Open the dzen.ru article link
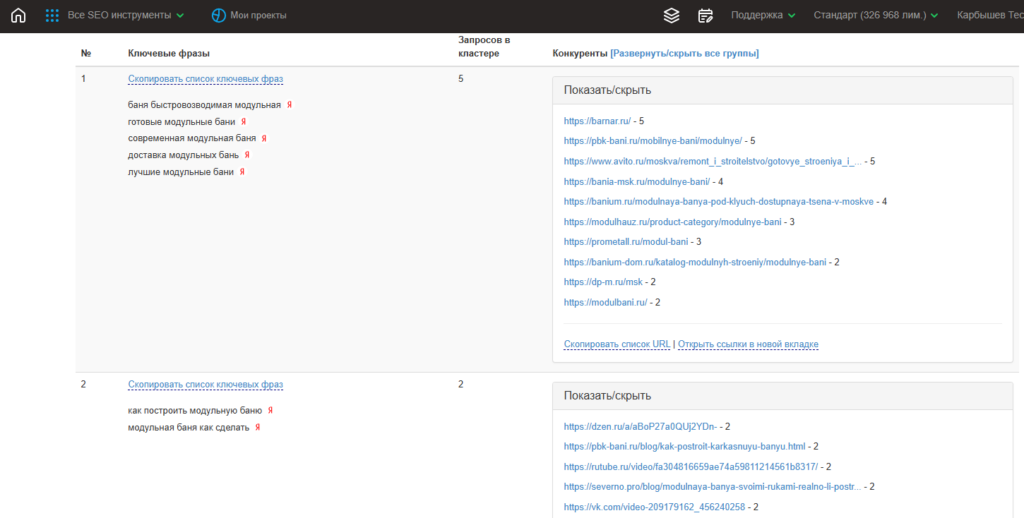The width and height of the screenshot is (1024, 518). 640,427
